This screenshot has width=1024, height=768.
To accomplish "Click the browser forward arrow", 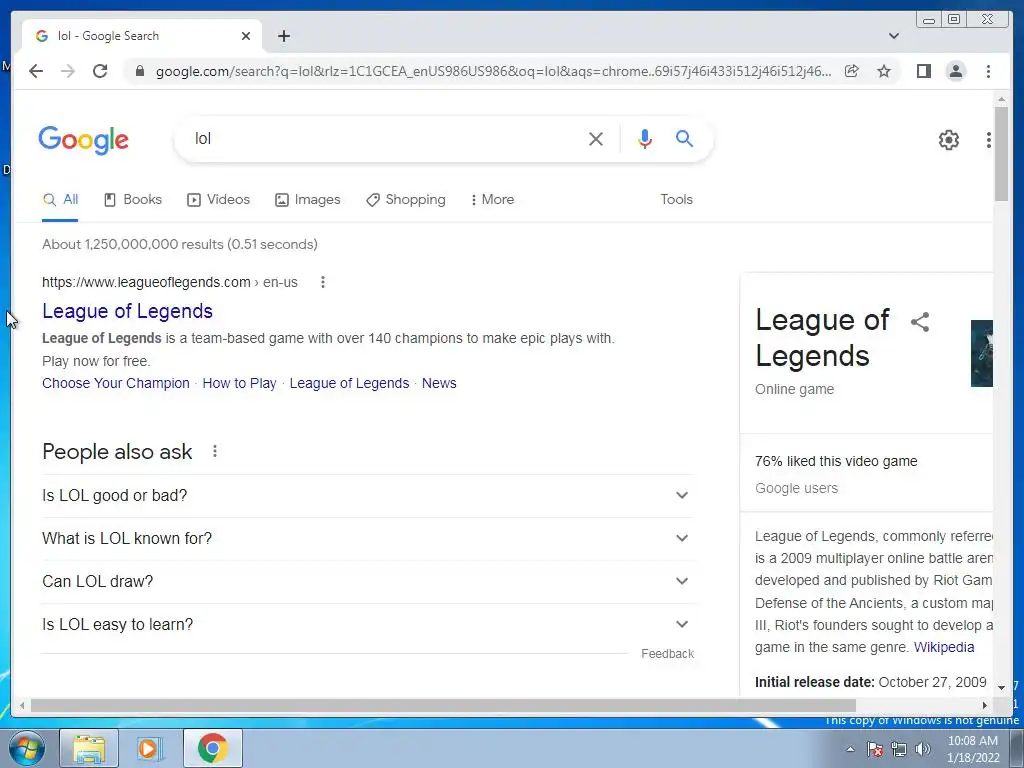I will point(68,71).
